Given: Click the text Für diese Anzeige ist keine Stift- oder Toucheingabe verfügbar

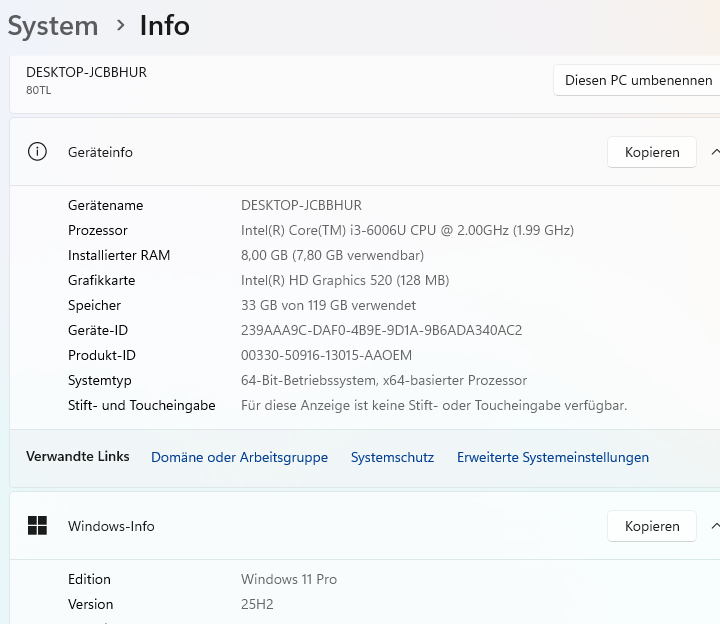Looking at the screenshot, I should 434,405.
